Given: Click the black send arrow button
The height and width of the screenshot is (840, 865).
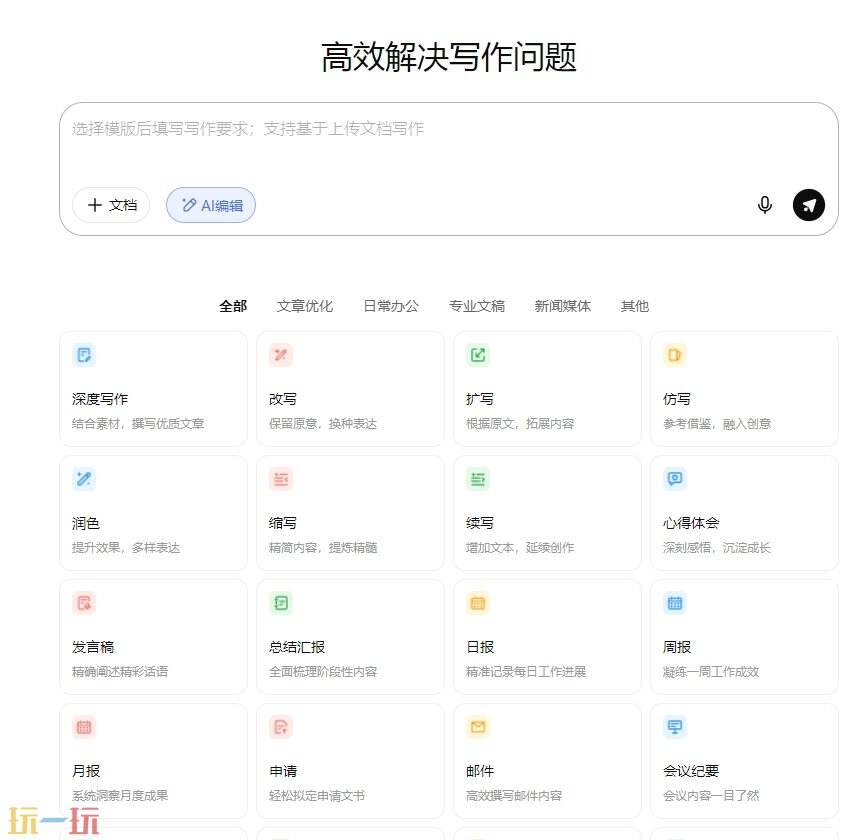Looking at the screenshot, I should (x=808, y=205).
